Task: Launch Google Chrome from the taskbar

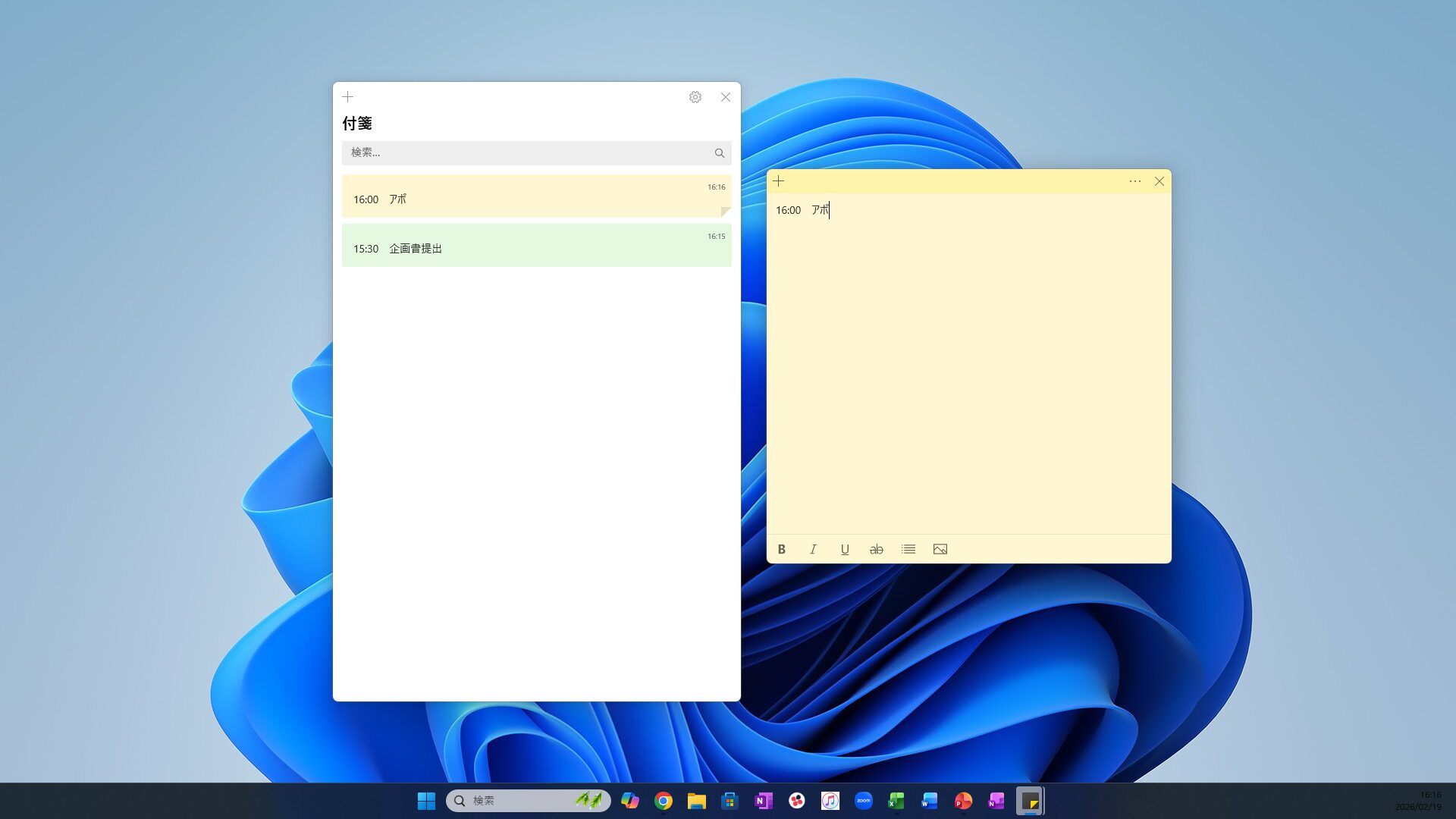Action: (x=664, y=801)
